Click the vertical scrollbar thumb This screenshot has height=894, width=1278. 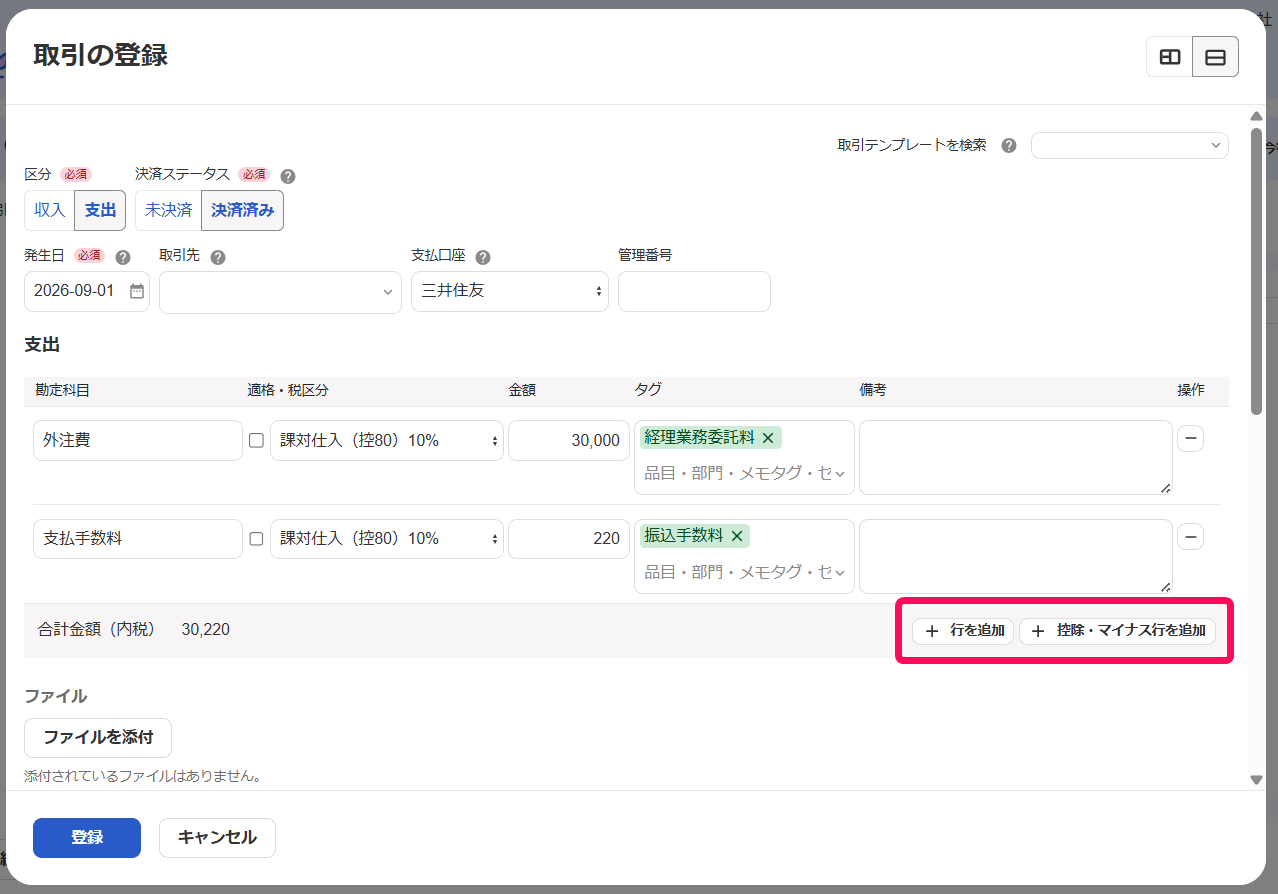click(x=1256, y=270)
